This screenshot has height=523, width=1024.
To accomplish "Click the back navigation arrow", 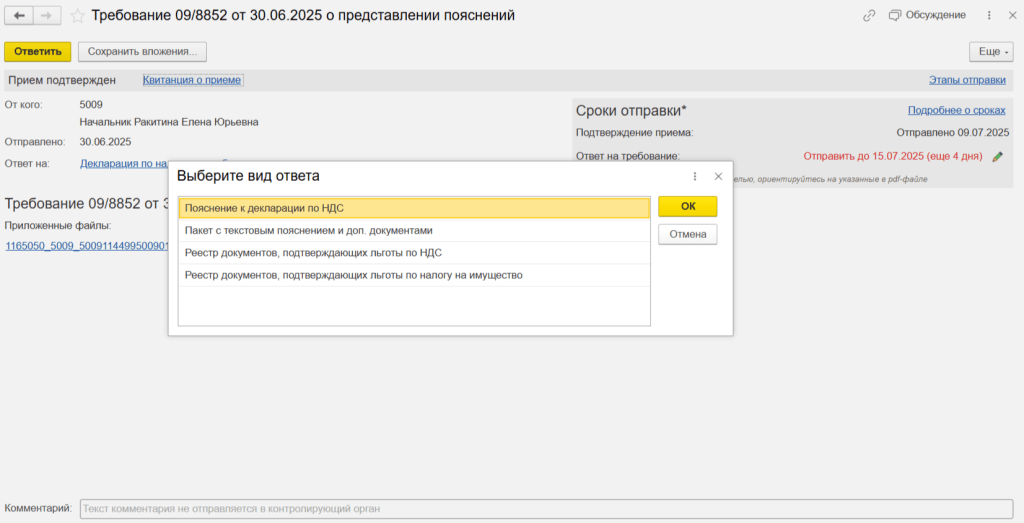I will [19, 16].
